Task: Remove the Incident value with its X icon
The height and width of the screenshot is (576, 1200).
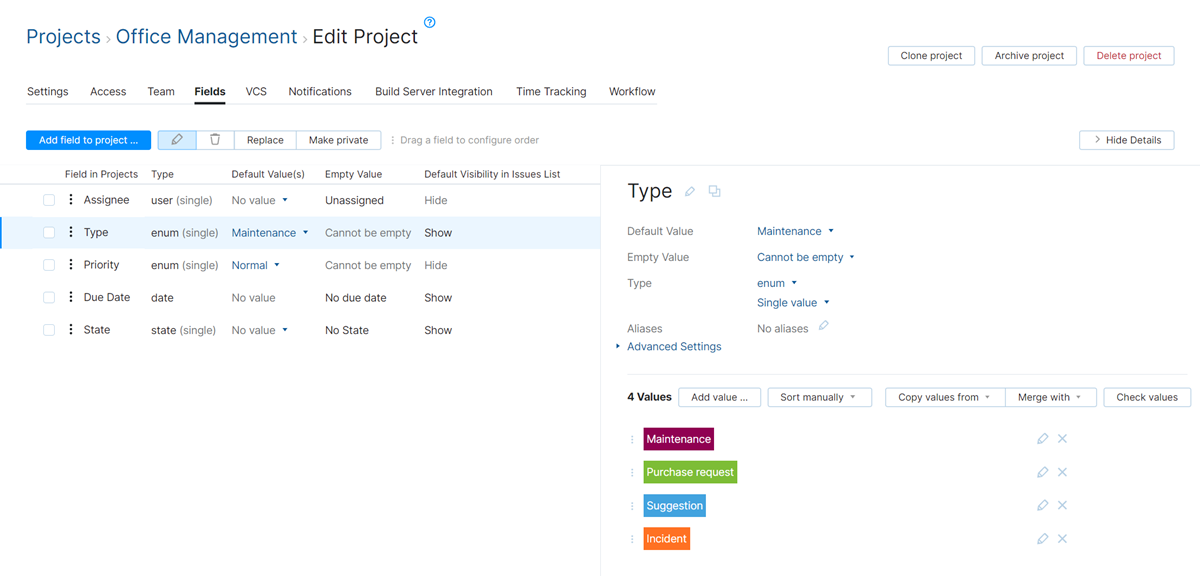Action: (1062, 539)
